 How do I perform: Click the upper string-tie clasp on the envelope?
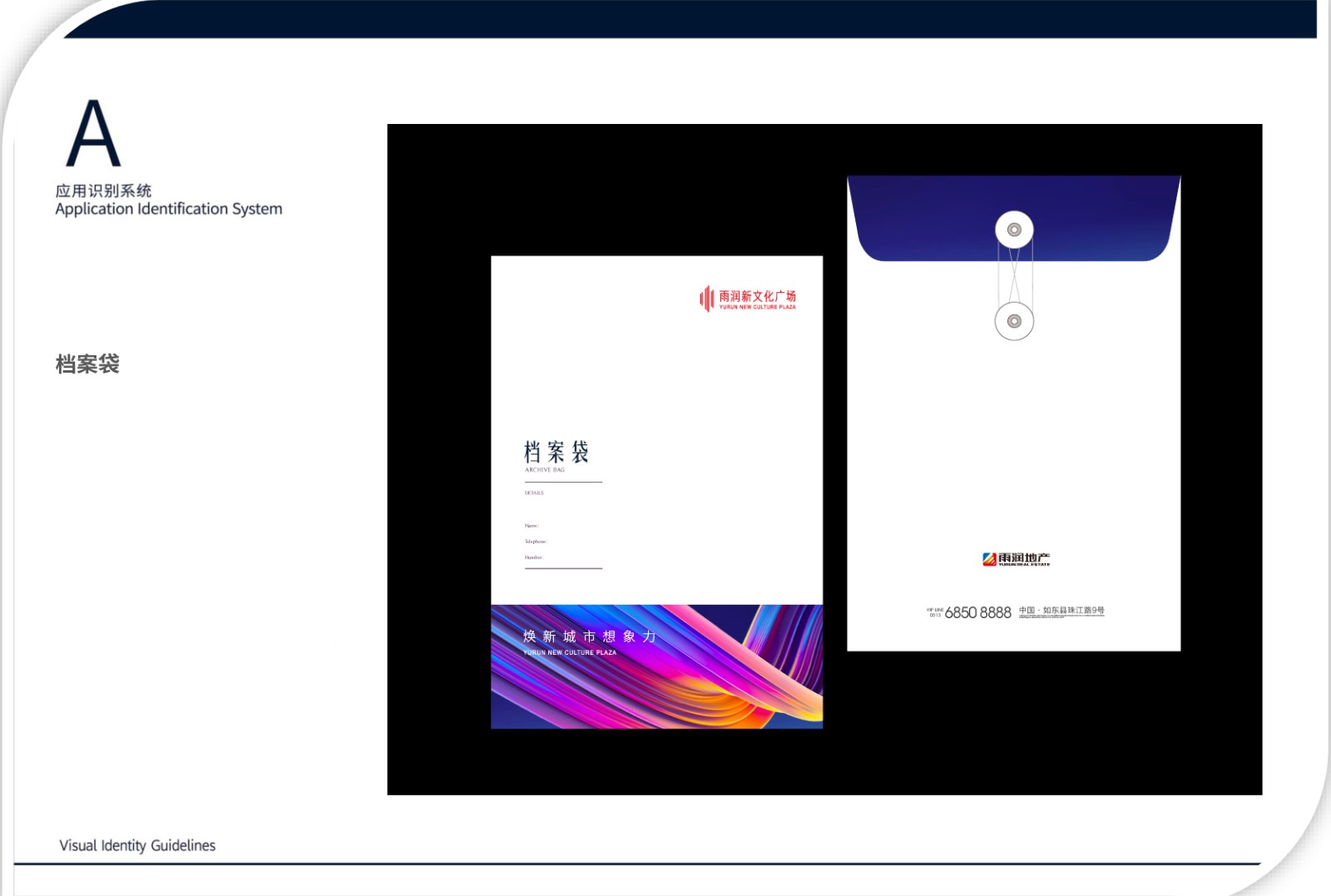point(1014,230)
